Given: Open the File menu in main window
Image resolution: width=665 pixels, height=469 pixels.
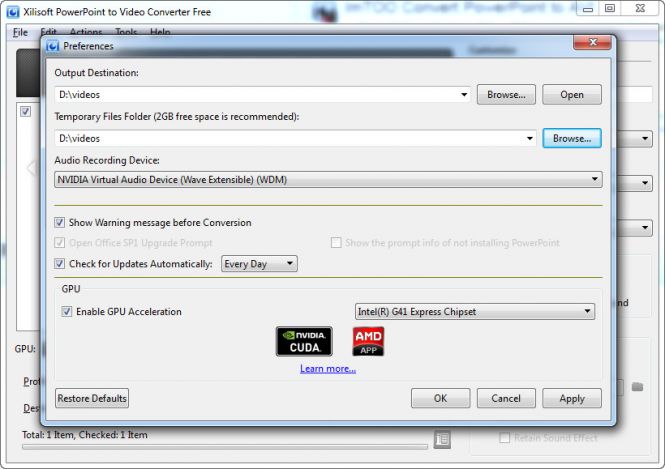Looking at the screenshot, I should (x=20, y=32).
